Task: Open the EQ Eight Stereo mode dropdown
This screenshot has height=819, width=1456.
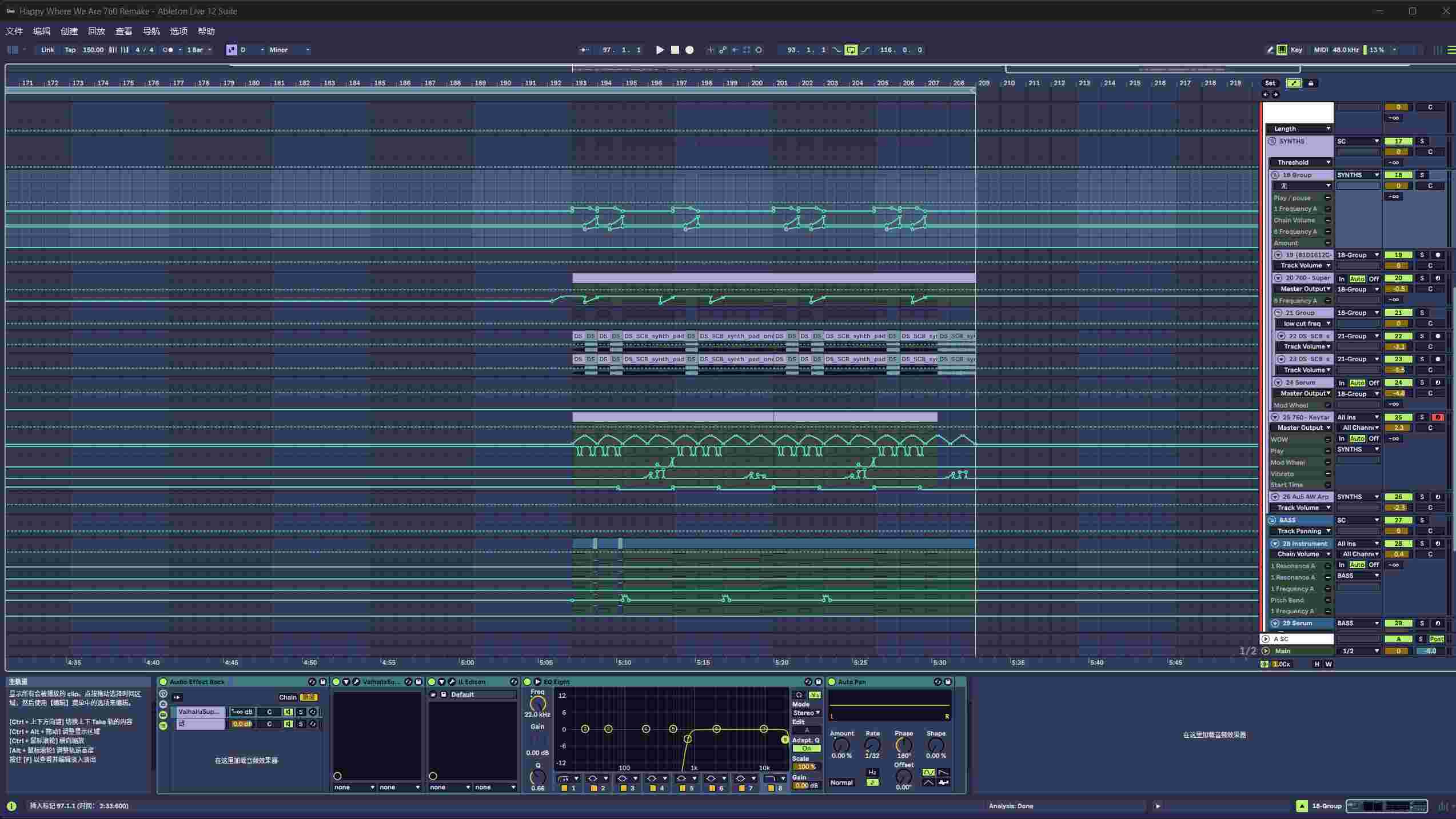Action: 806,713
